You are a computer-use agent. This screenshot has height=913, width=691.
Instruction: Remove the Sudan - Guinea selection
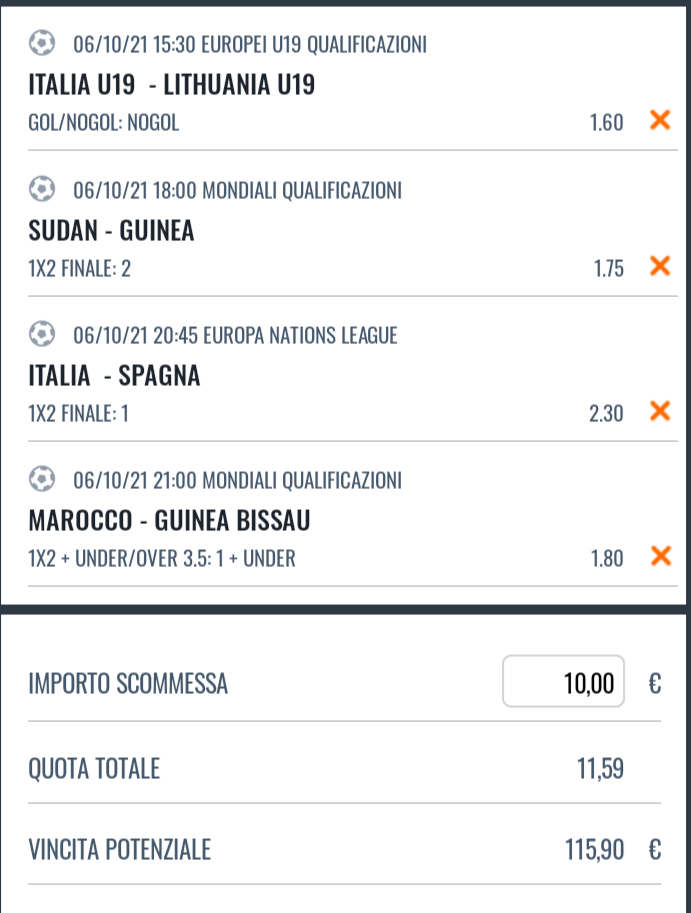(660, 266)
